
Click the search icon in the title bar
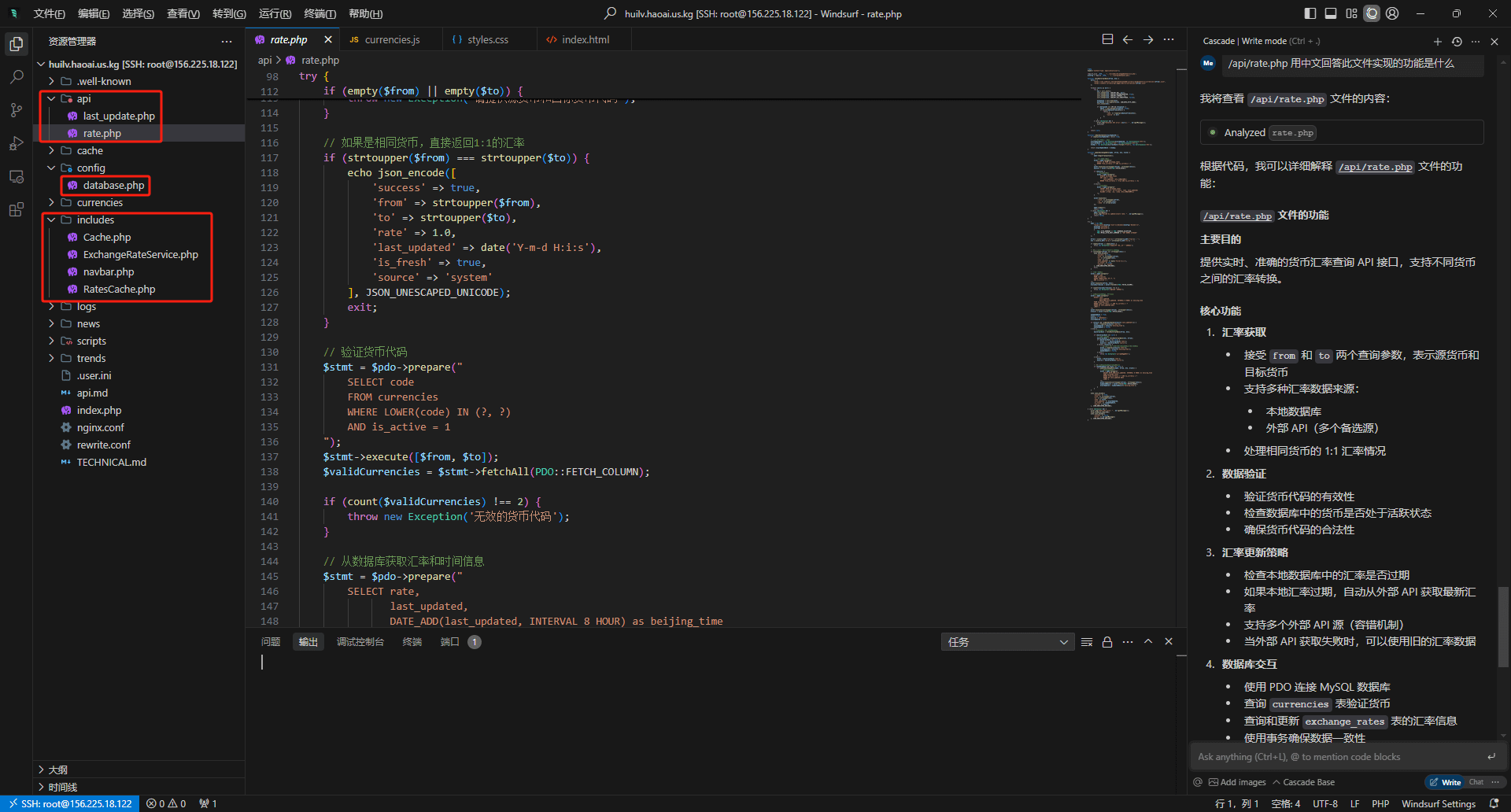click(x=610, y=13)
